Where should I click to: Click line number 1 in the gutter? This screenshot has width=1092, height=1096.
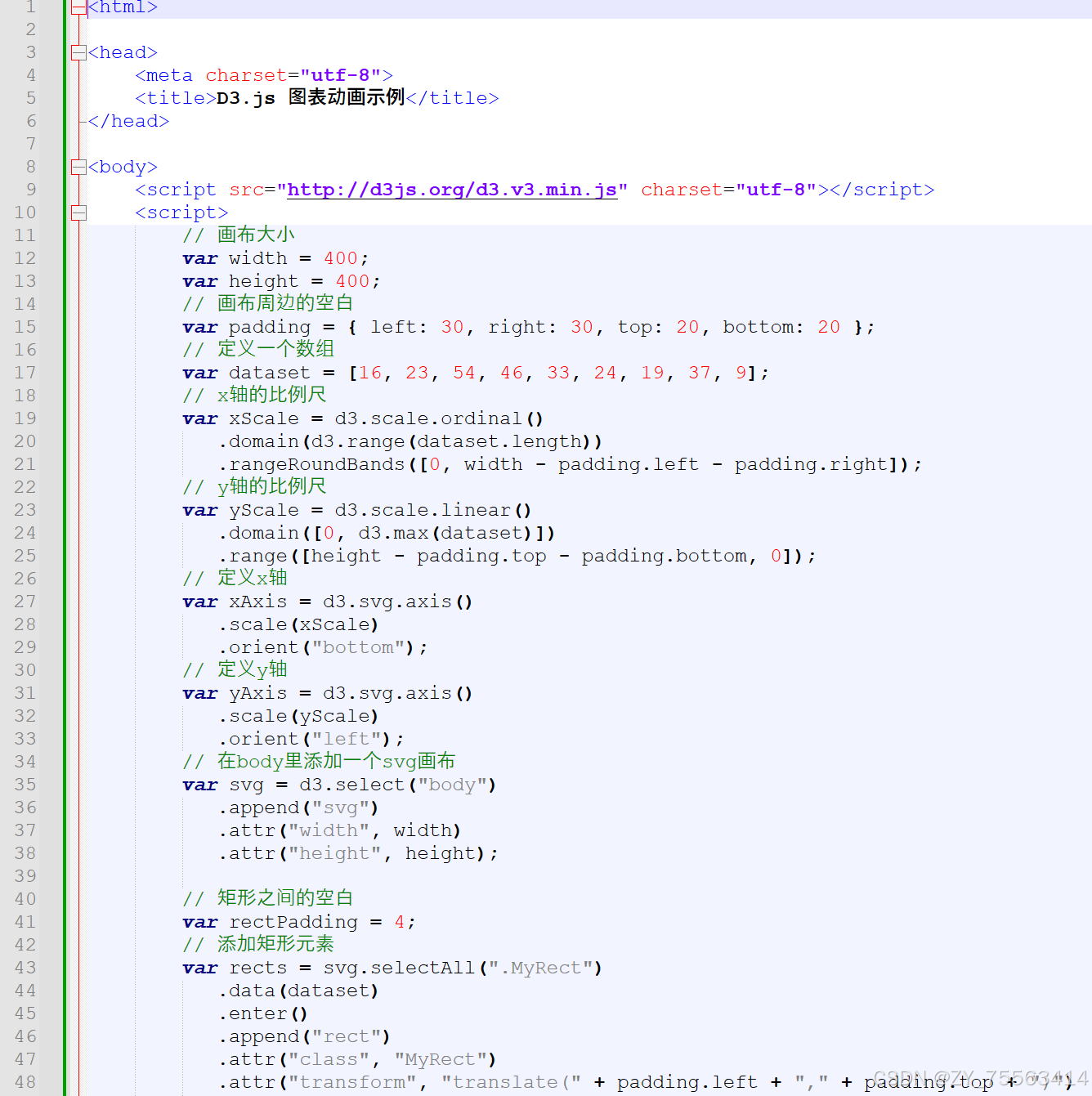(30, 7)
